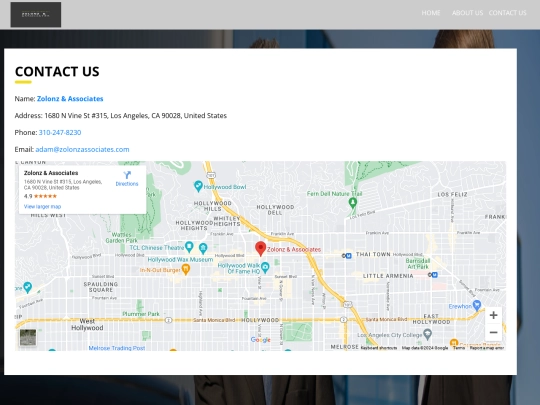Select the Erewhon store marker
The width and height of the screenshot is (540, 405).
pos(477,305)
